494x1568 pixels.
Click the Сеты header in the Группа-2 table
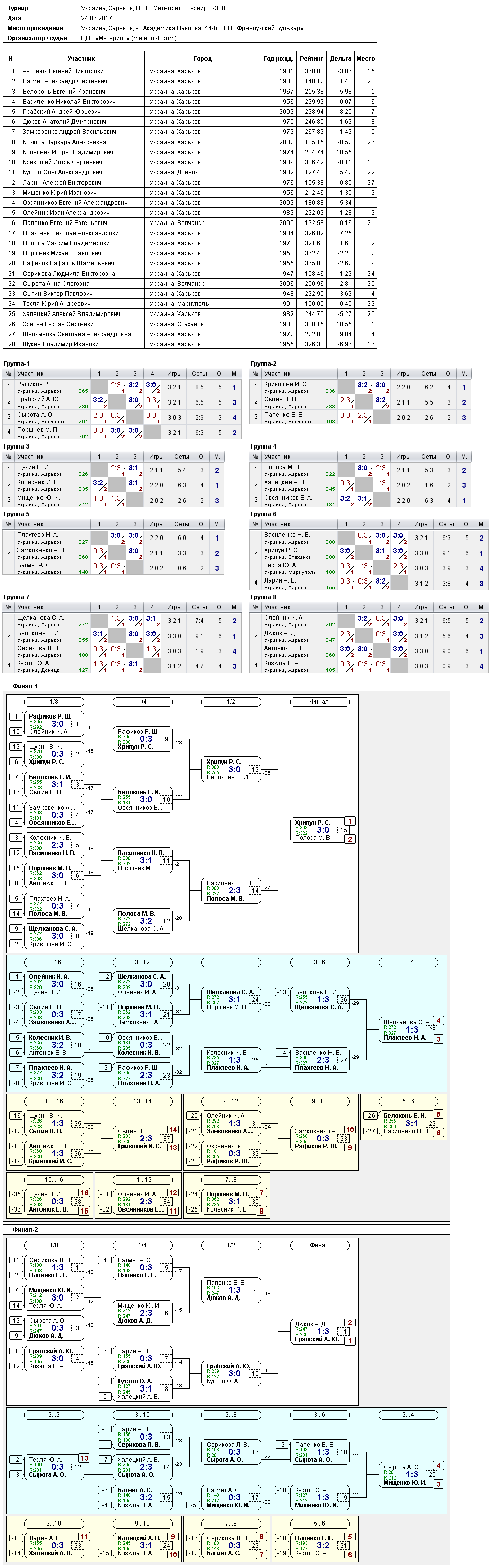click(x=429, y=374)
